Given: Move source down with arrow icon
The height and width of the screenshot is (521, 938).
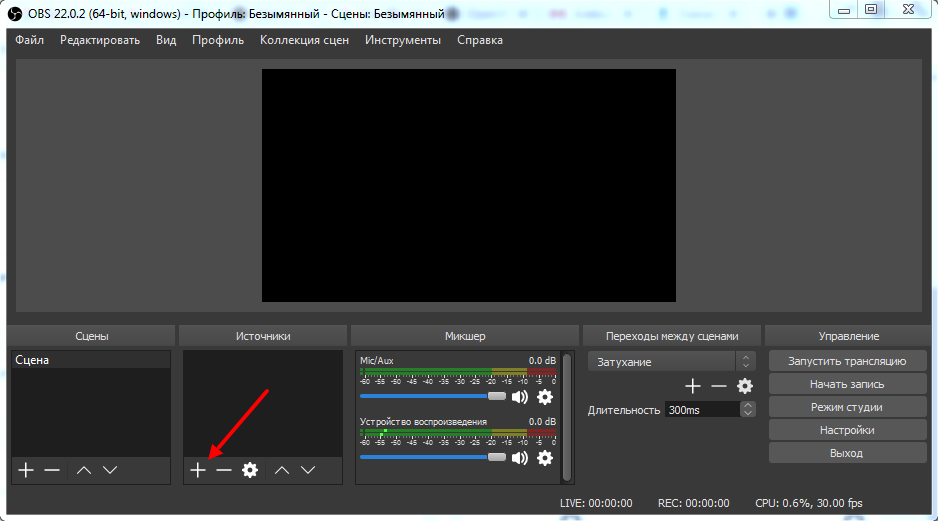Looking at the screenshot, I should [308, 469].
